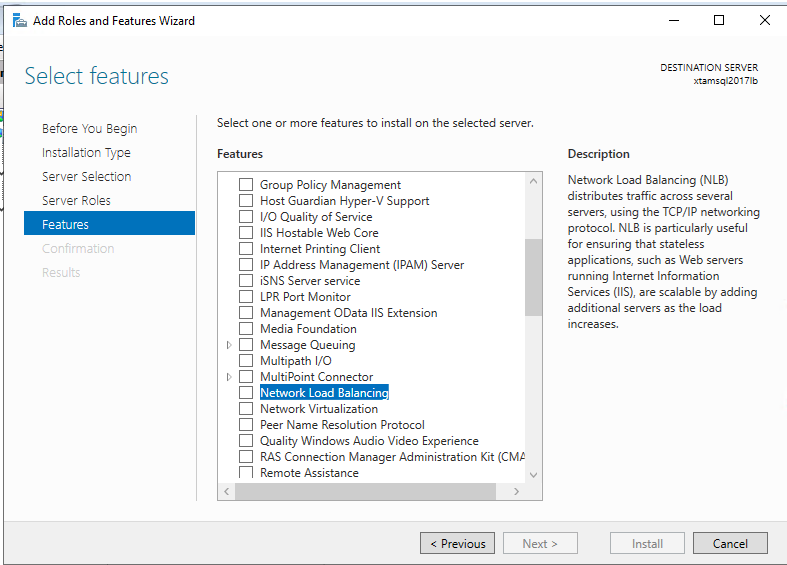Click the vertical scrollbar thumb of features

pyautogui.click(x=533, y=276)
